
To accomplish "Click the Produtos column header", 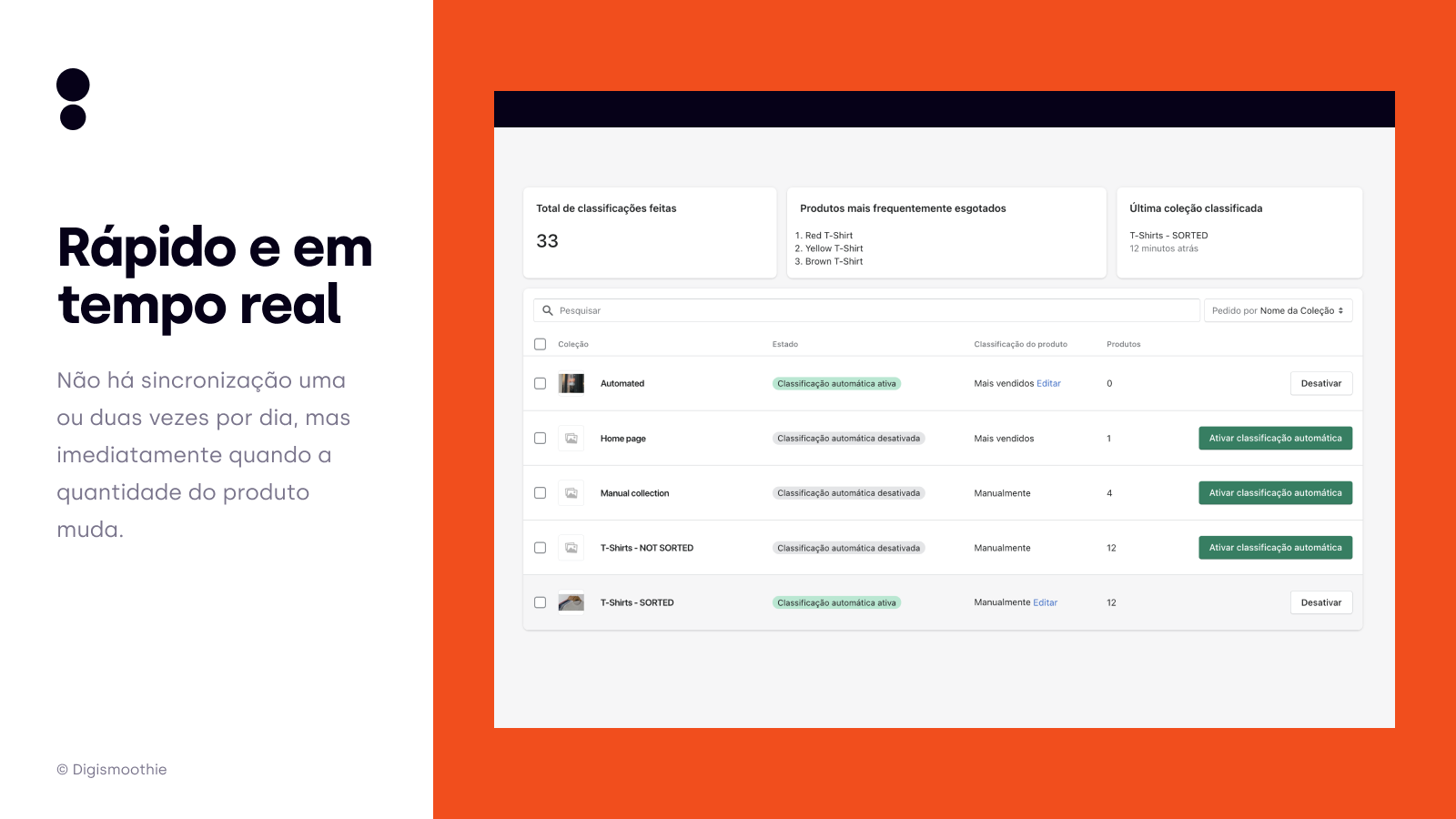I will [x=1123, y=344].
